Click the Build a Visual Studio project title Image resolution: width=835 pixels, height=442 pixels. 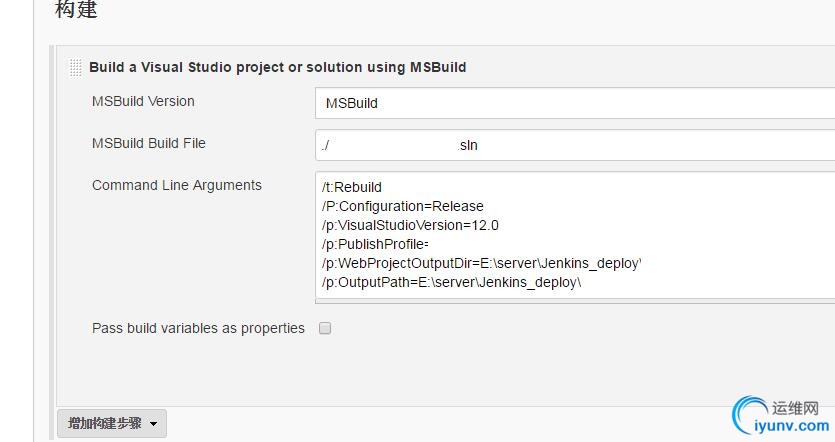coord(277,68)
